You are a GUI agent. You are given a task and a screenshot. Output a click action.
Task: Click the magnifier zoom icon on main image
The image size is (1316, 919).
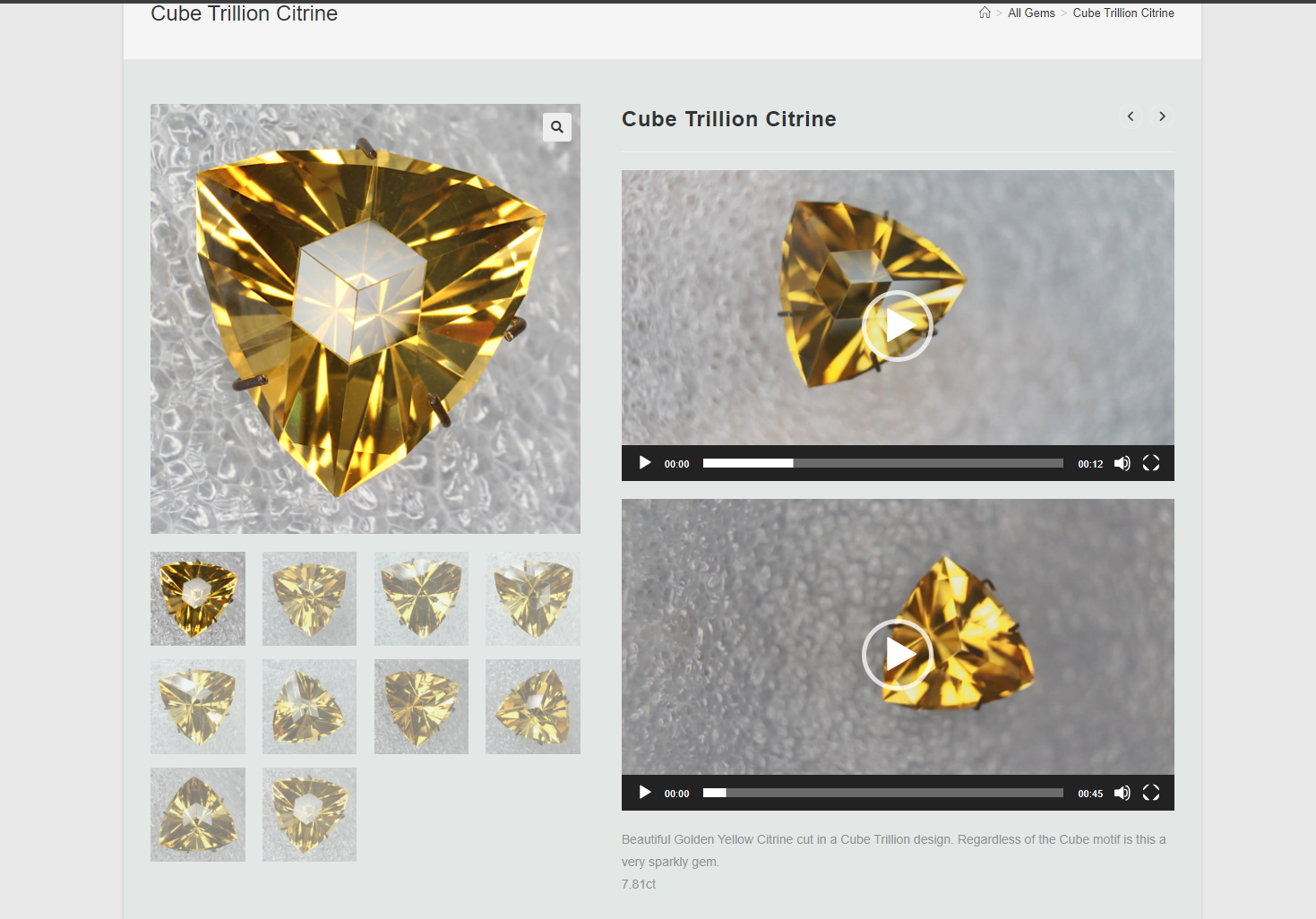(557, 127)
